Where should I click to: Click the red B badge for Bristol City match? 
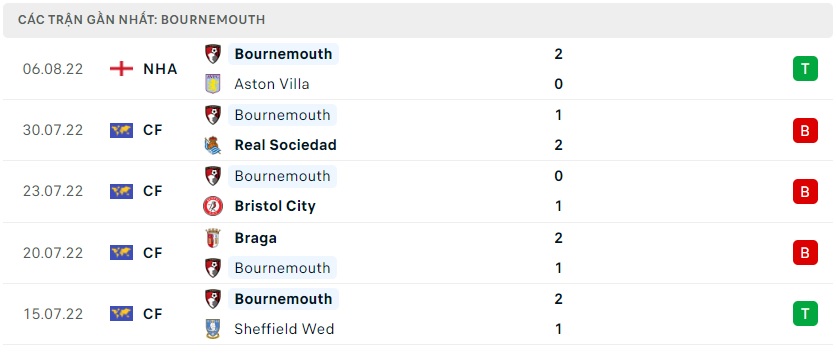click(x=805, y=191)
